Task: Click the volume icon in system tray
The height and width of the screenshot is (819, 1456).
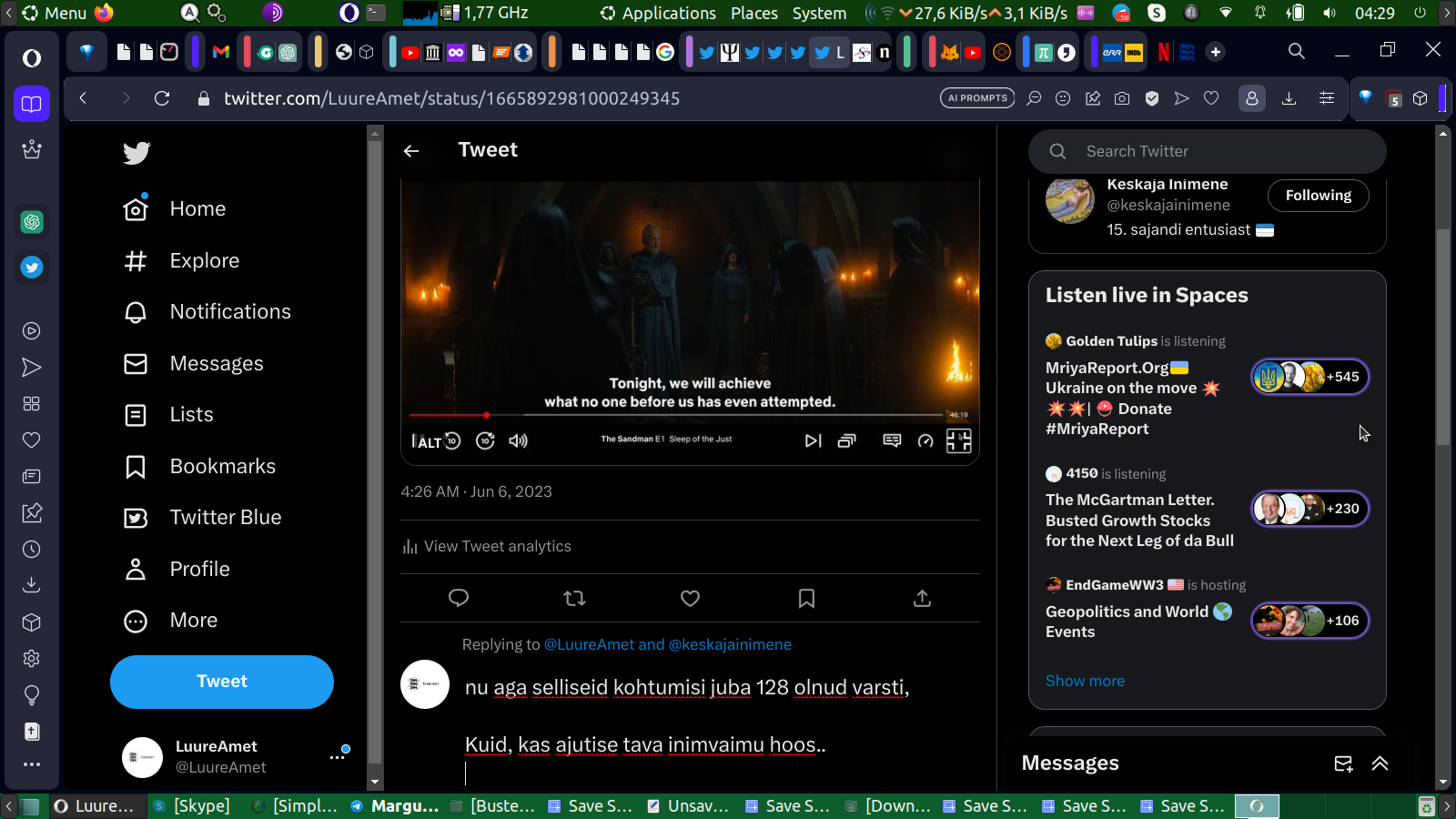Action: coord(1330,13)
